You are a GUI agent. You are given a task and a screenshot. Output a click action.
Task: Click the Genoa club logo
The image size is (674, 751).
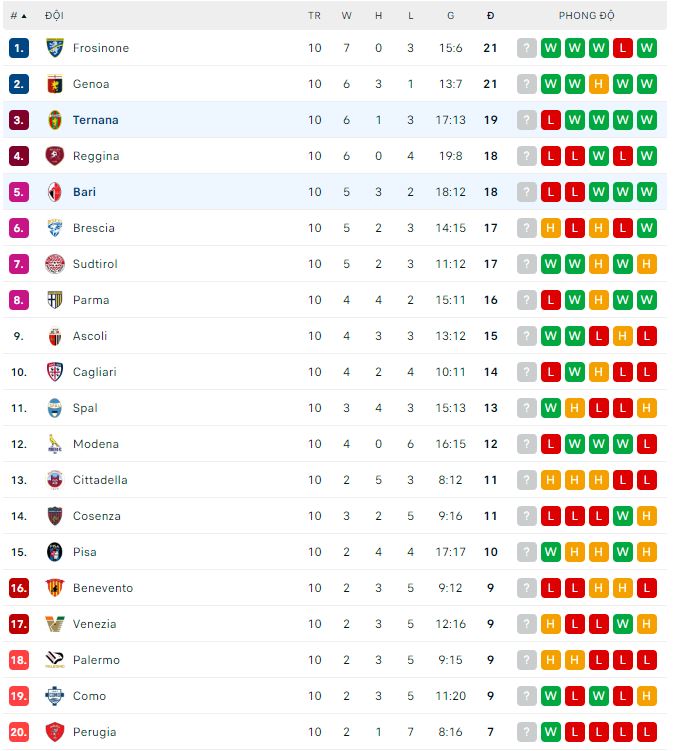pos(54,84)
